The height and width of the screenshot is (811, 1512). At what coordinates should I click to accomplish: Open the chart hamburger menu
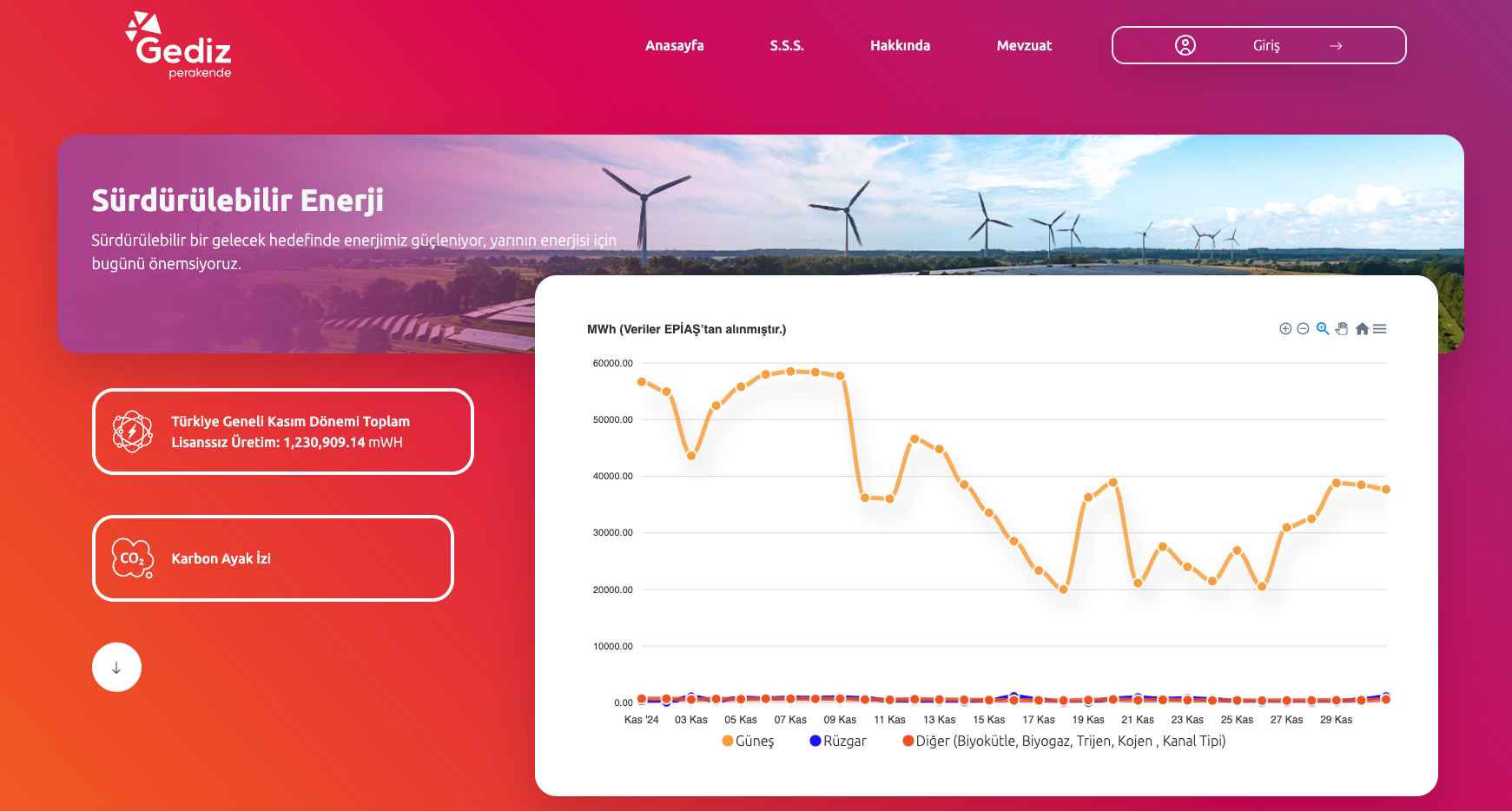click(x=1380, y=328)
